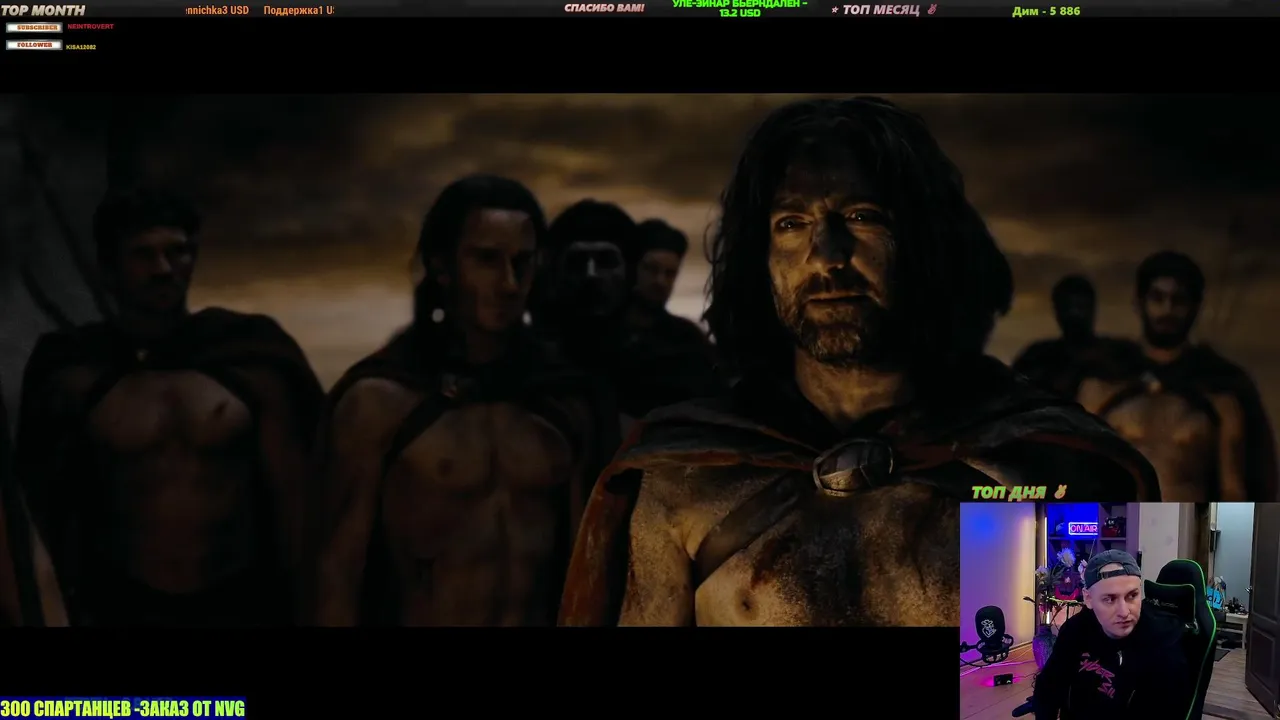1280x720 pixels.
Task: Click the medal icon beside 'ТОП МЕСЯЦ'
Action: pyautogui.click(x=932, y=10)
